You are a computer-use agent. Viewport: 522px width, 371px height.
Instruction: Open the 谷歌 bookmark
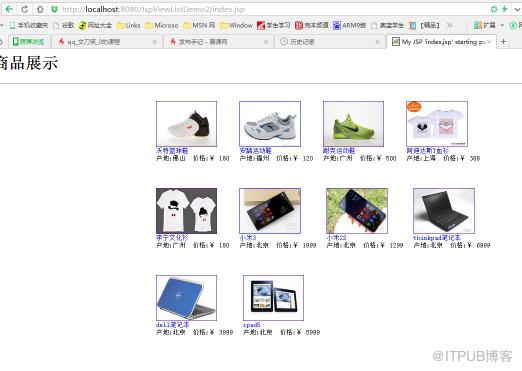63,25
